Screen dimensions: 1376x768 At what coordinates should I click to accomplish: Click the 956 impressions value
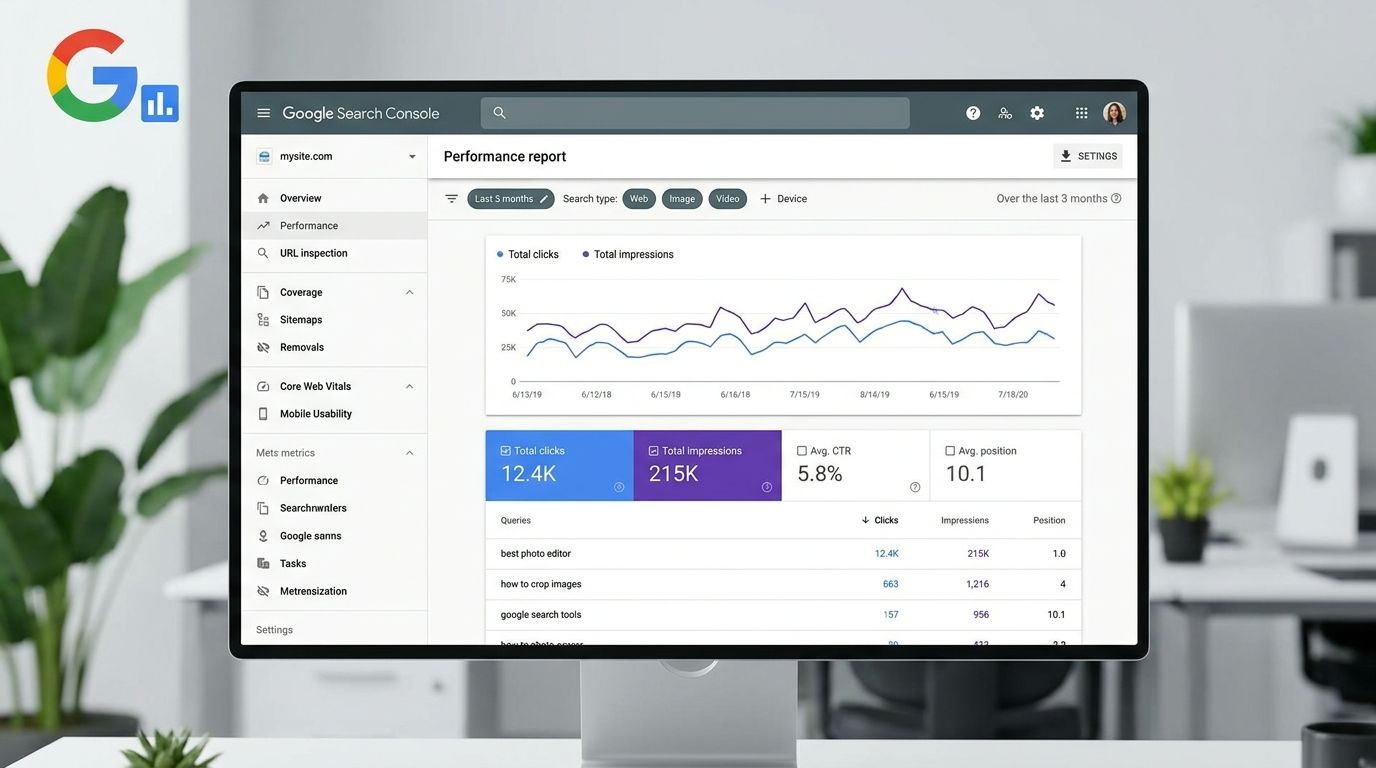point(981,615)
